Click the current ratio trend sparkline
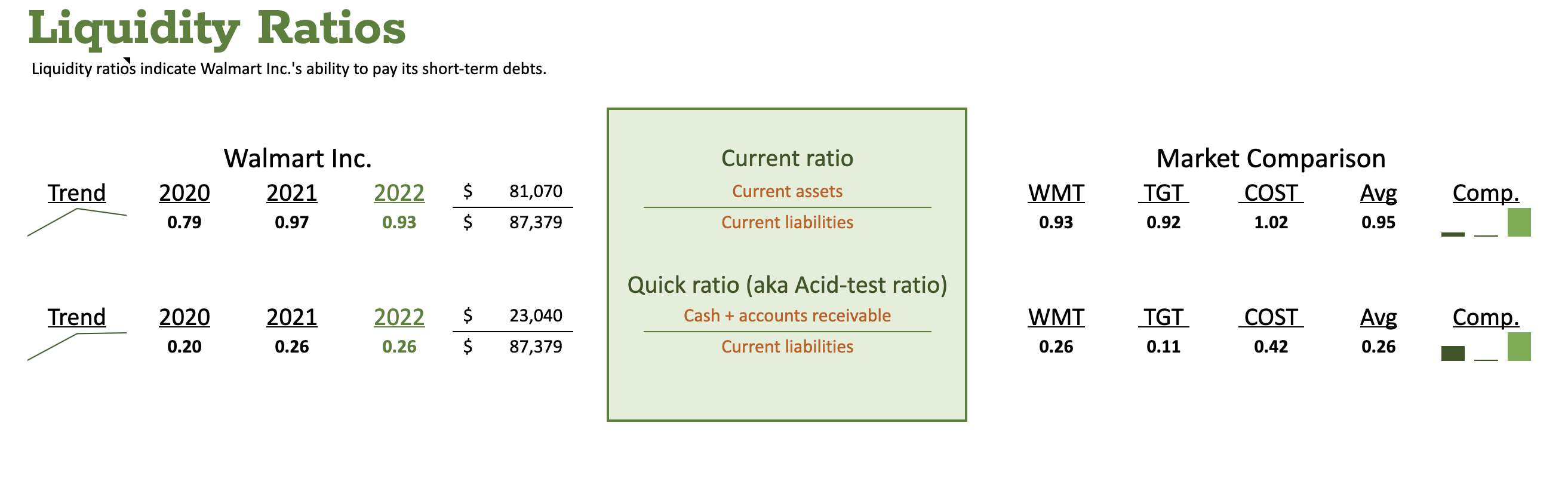 [76, 222]
